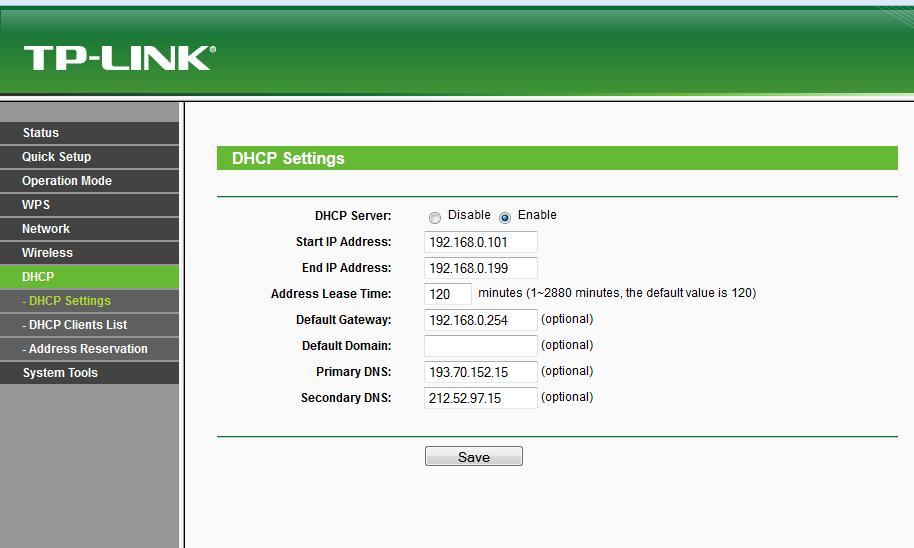Collapse the DHCP menu section
Viewport: 914px width, 548px height.
pyautogui.click(x=38, y=277)
